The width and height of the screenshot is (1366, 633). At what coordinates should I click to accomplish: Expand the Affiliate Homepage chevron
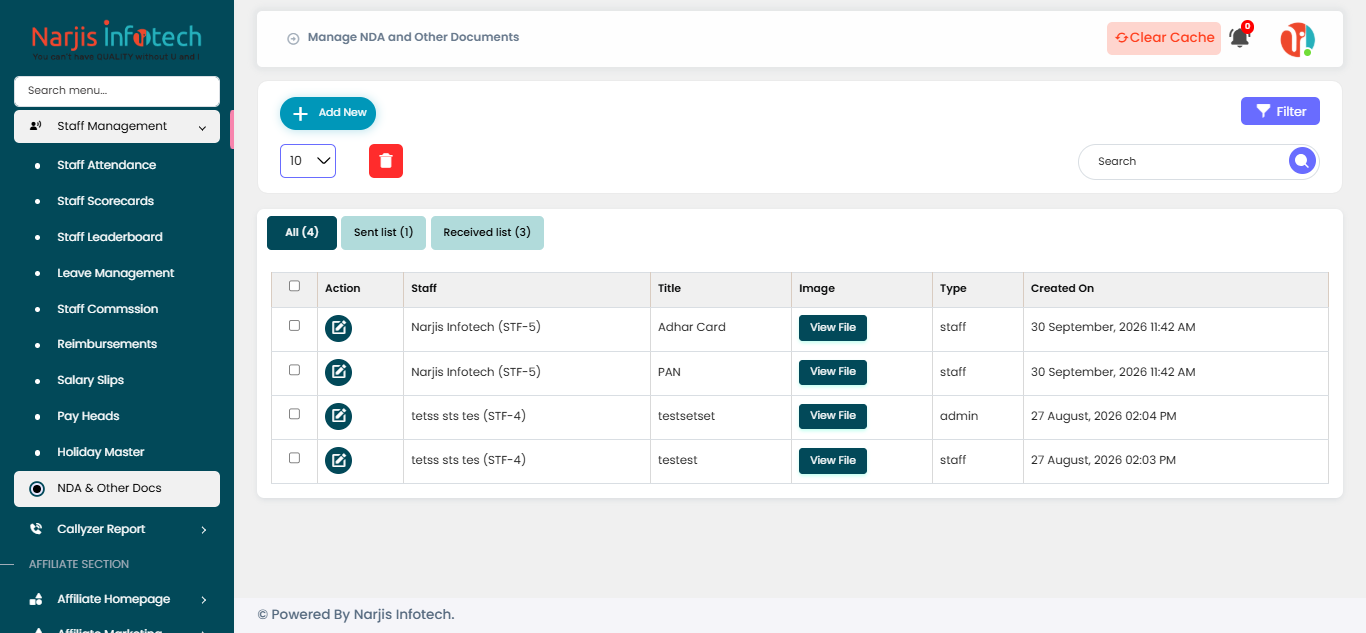click(203, 599)
